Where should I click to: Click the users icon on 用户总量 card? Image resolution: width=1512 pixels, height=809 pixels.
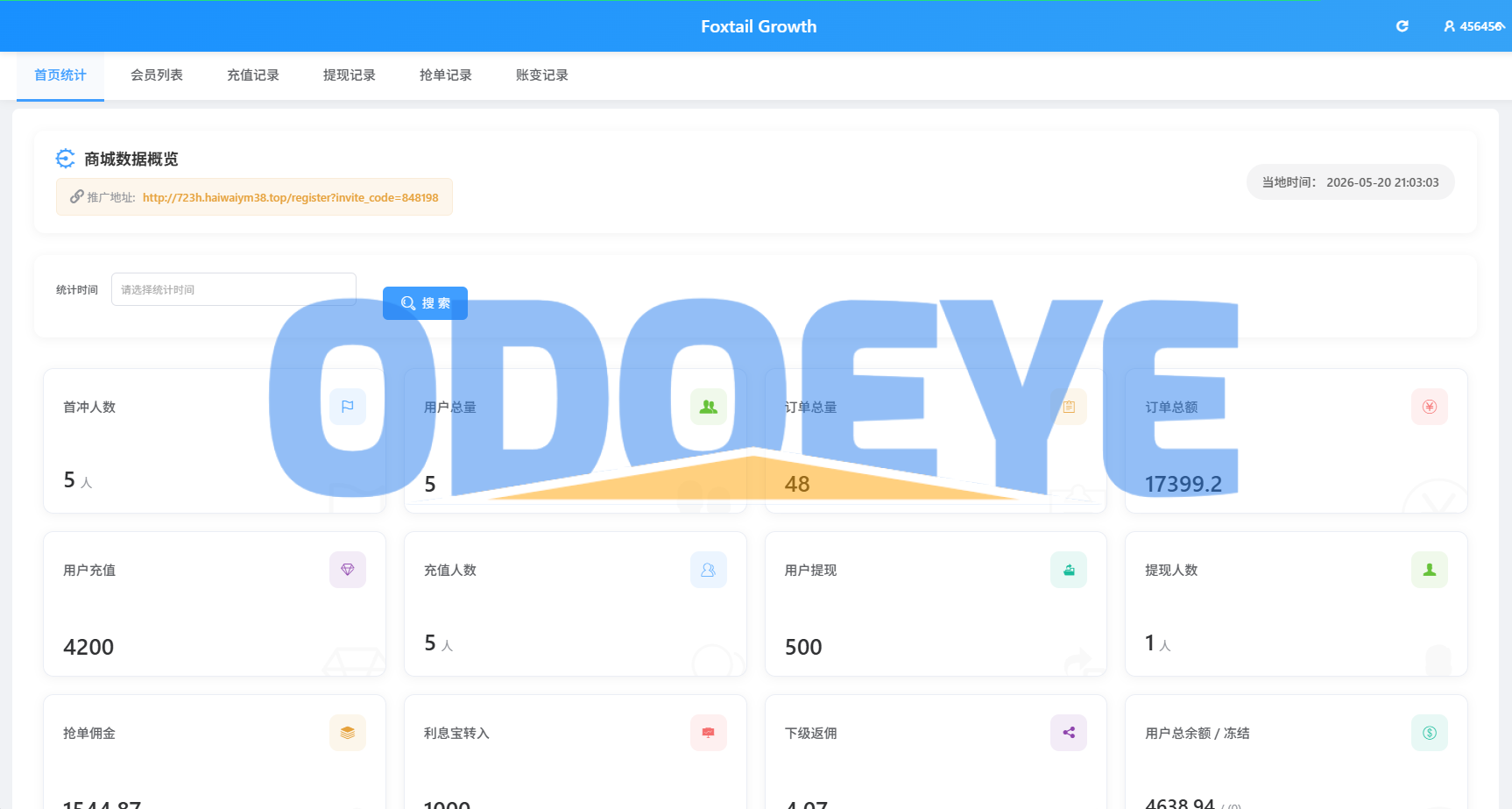point(709,407)
